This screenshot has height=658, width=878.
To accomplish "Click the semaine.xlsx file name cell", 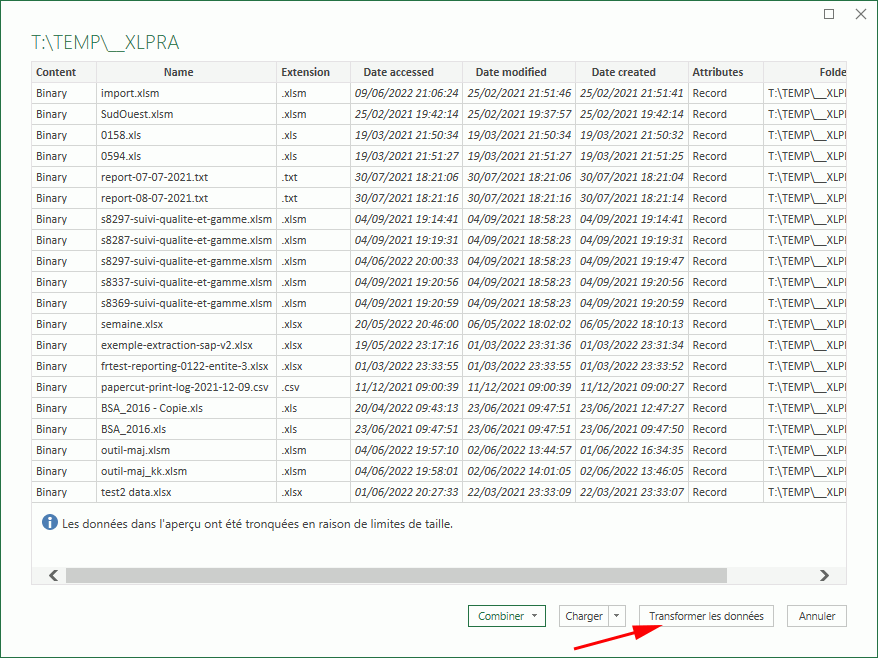I will (133, 324).
